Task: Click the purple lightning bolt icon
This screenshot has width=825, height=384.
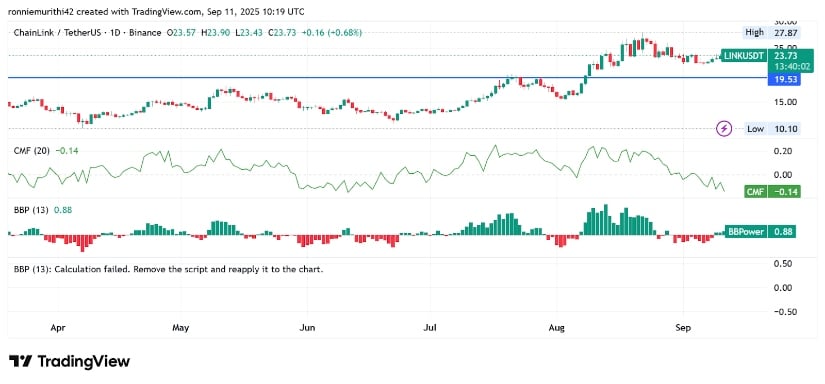Action: click(725, 128)
